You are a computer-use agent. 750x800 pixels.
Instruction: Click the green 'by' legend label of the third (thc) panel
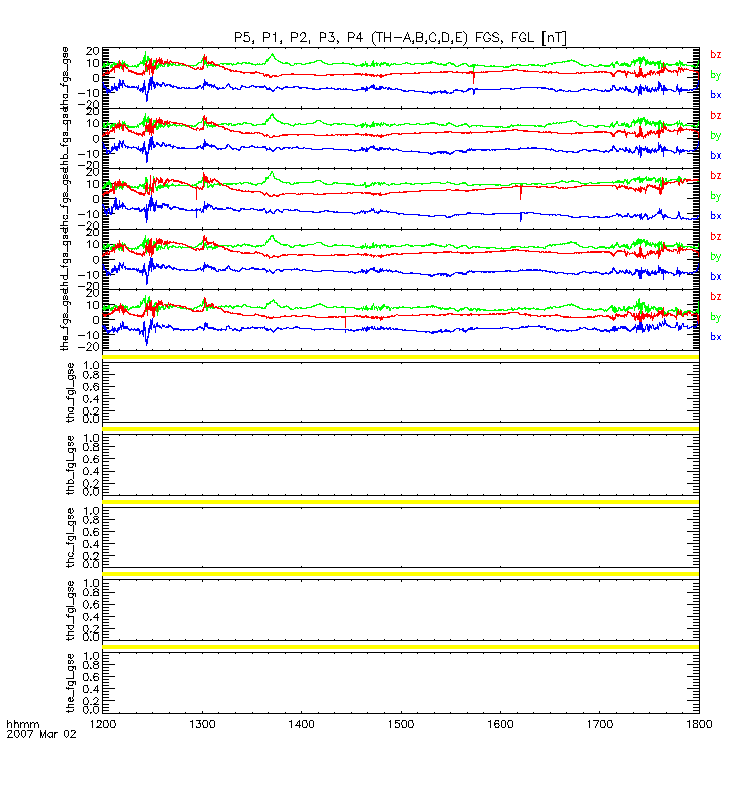click(x=716, y=196)
